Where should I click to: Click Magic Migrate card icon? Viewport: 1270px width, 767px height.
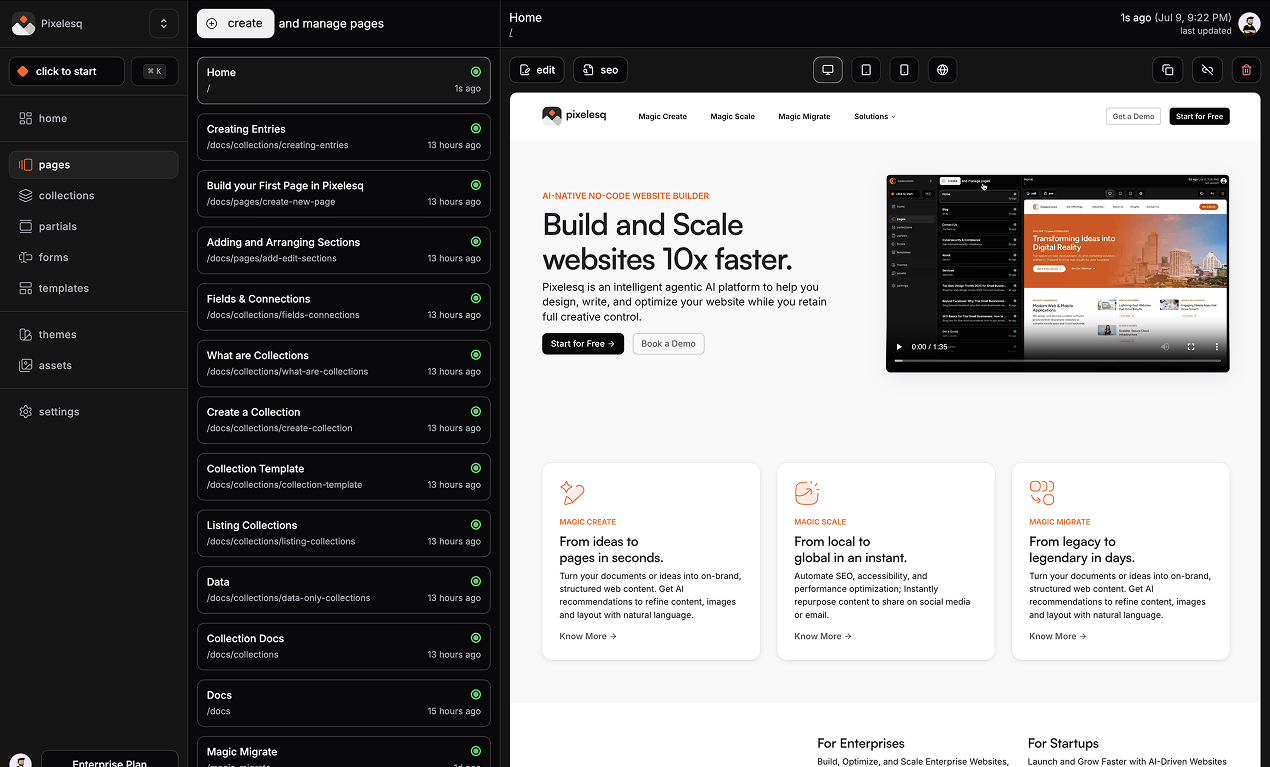1042,492
